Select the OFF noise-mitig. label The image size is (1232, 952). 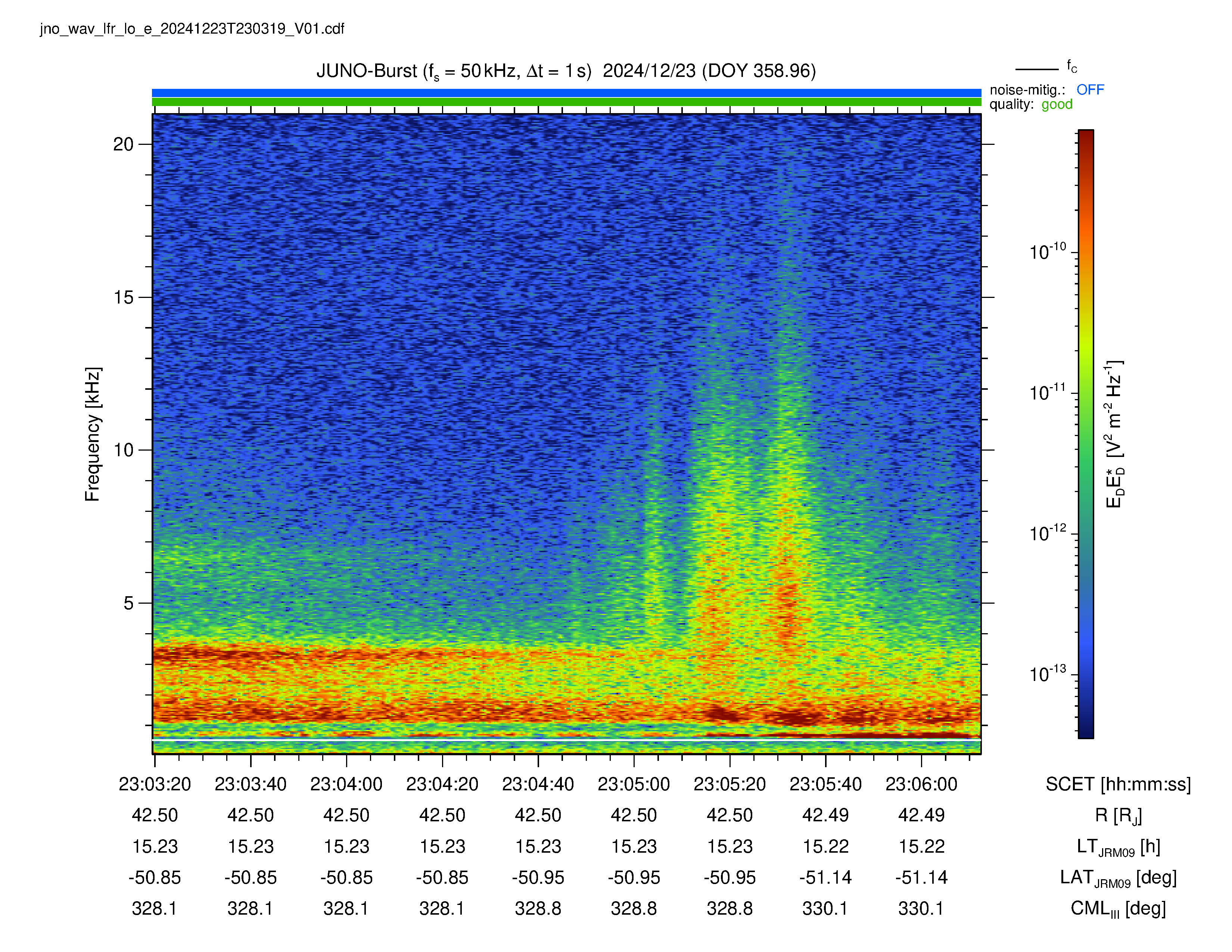[x=1090, y=90]
